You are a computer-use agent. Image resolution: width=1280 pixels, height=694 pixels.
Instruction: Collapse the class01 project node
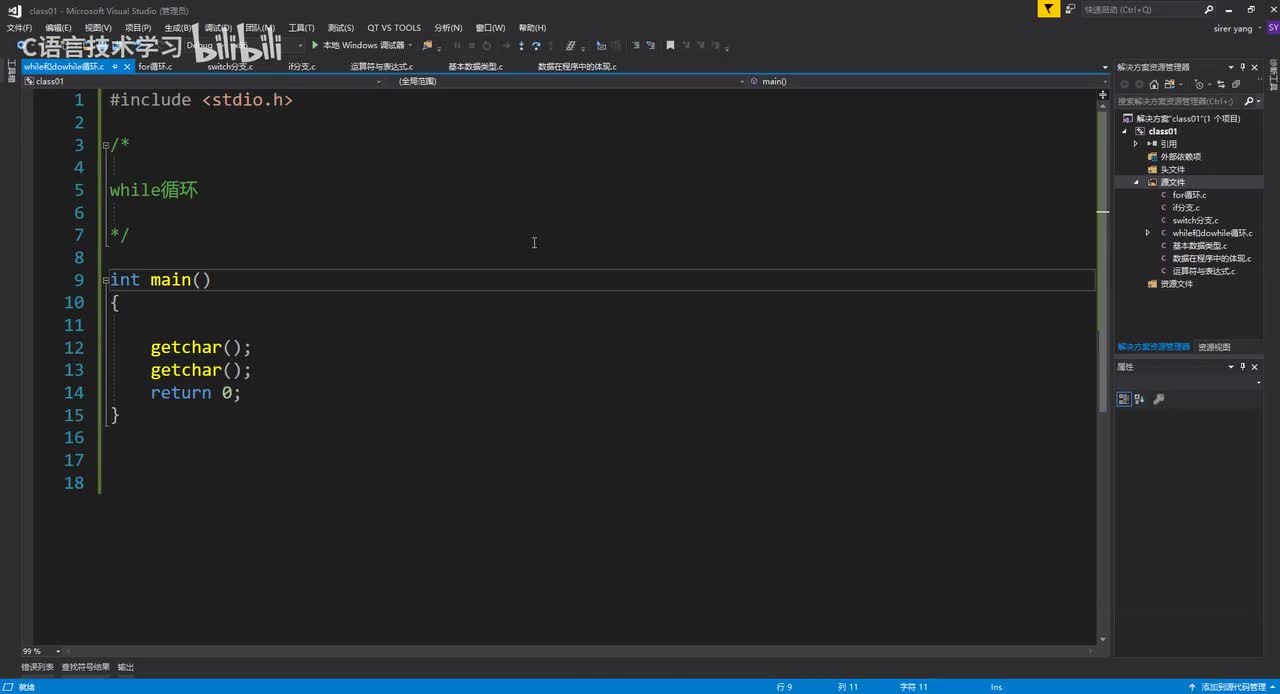click(1124, 131)
